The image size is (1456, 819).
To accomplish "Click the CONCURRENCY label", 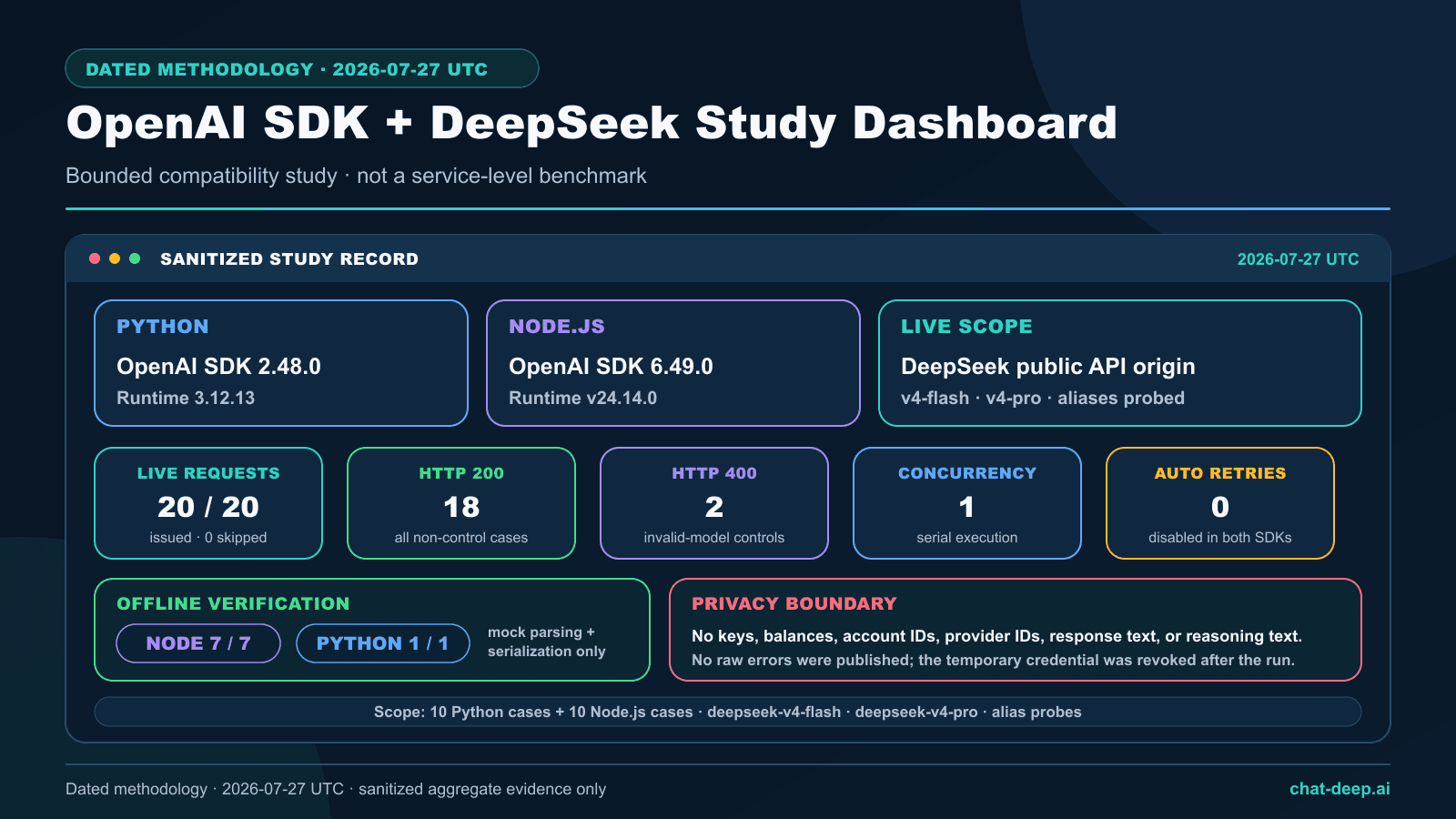I will tap(967, 473).
